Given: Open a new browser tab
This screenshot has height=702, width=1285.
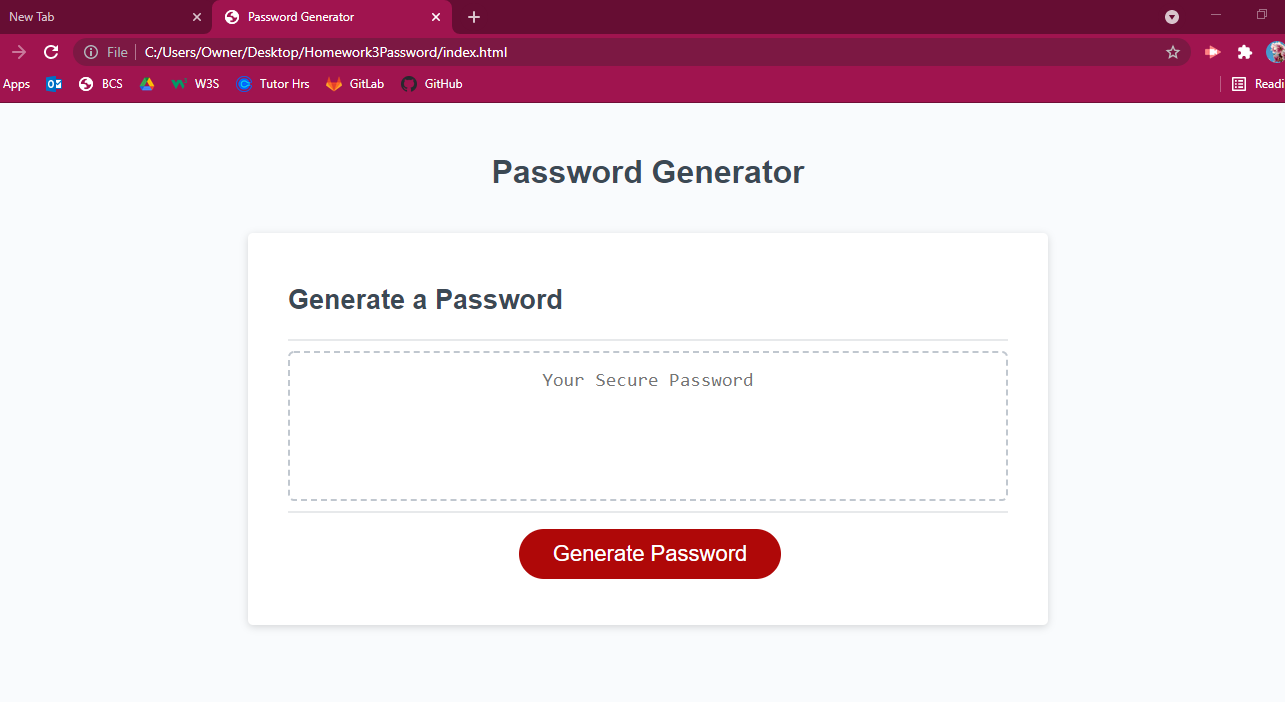Looking at the screenshot, I should coord(474,17).
